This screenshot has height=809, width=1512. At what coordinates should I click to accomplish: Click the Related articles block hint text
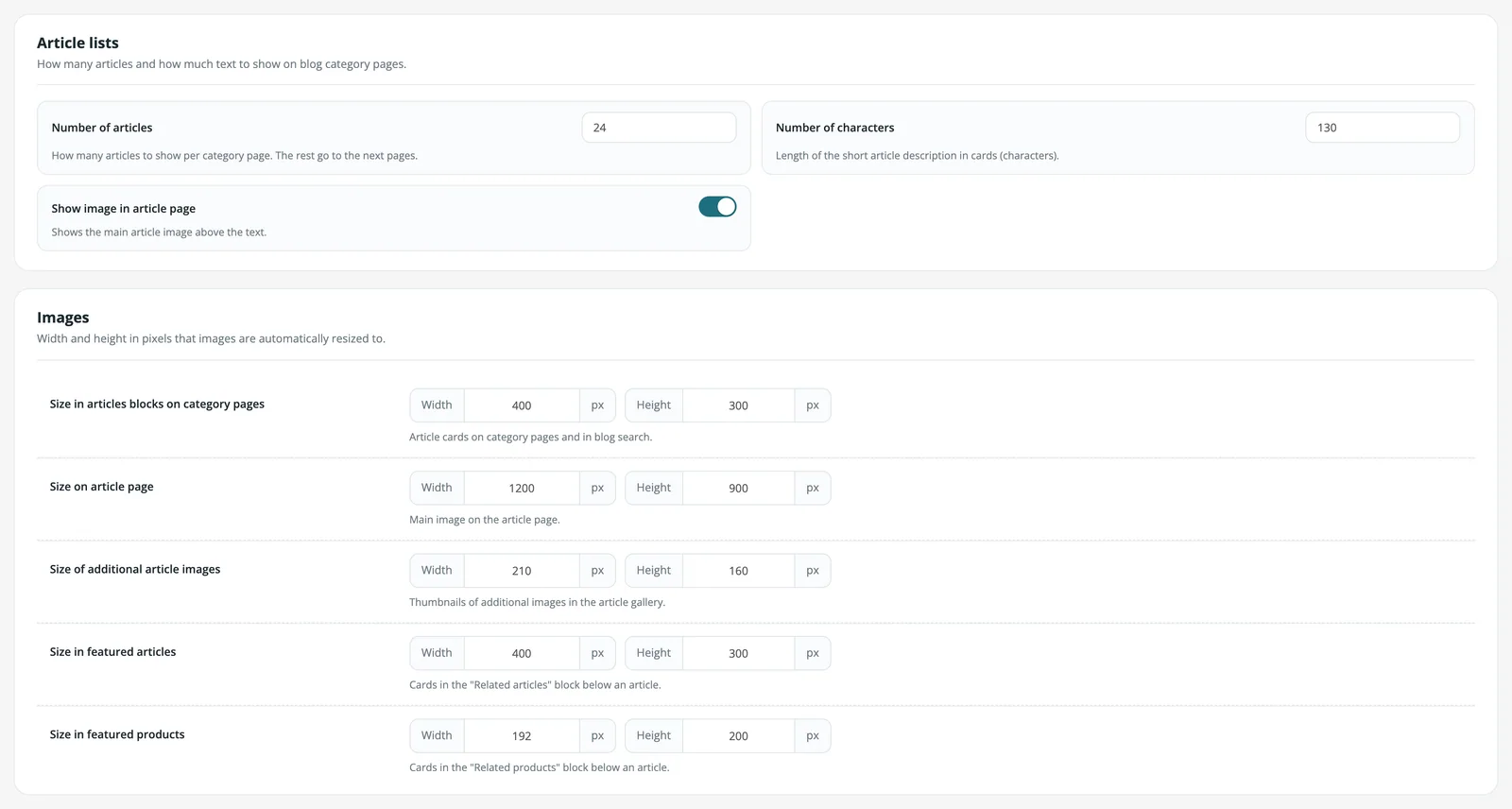[x=535, y=685]
